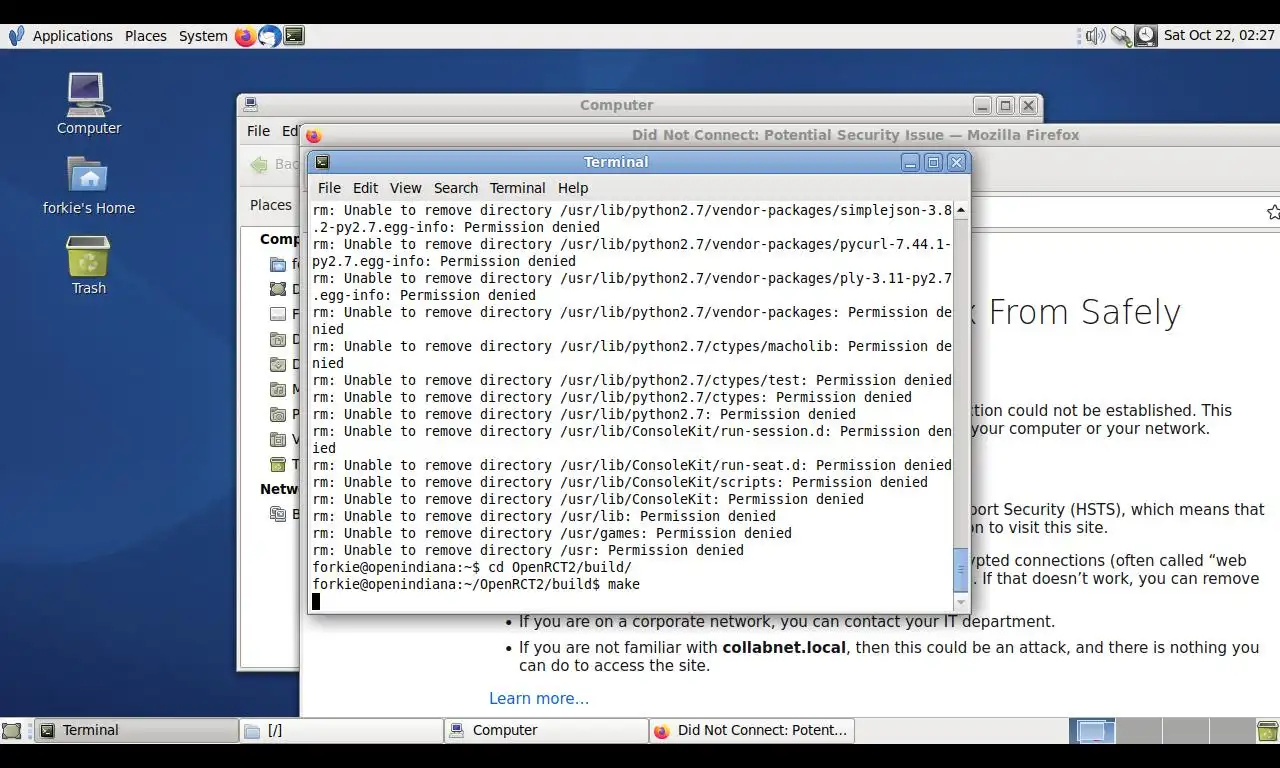Image resolution: width=1280 pixels, height=768 pixels.
Task: Open the Places side pane dropdown in Computer window
Action: 271,205
